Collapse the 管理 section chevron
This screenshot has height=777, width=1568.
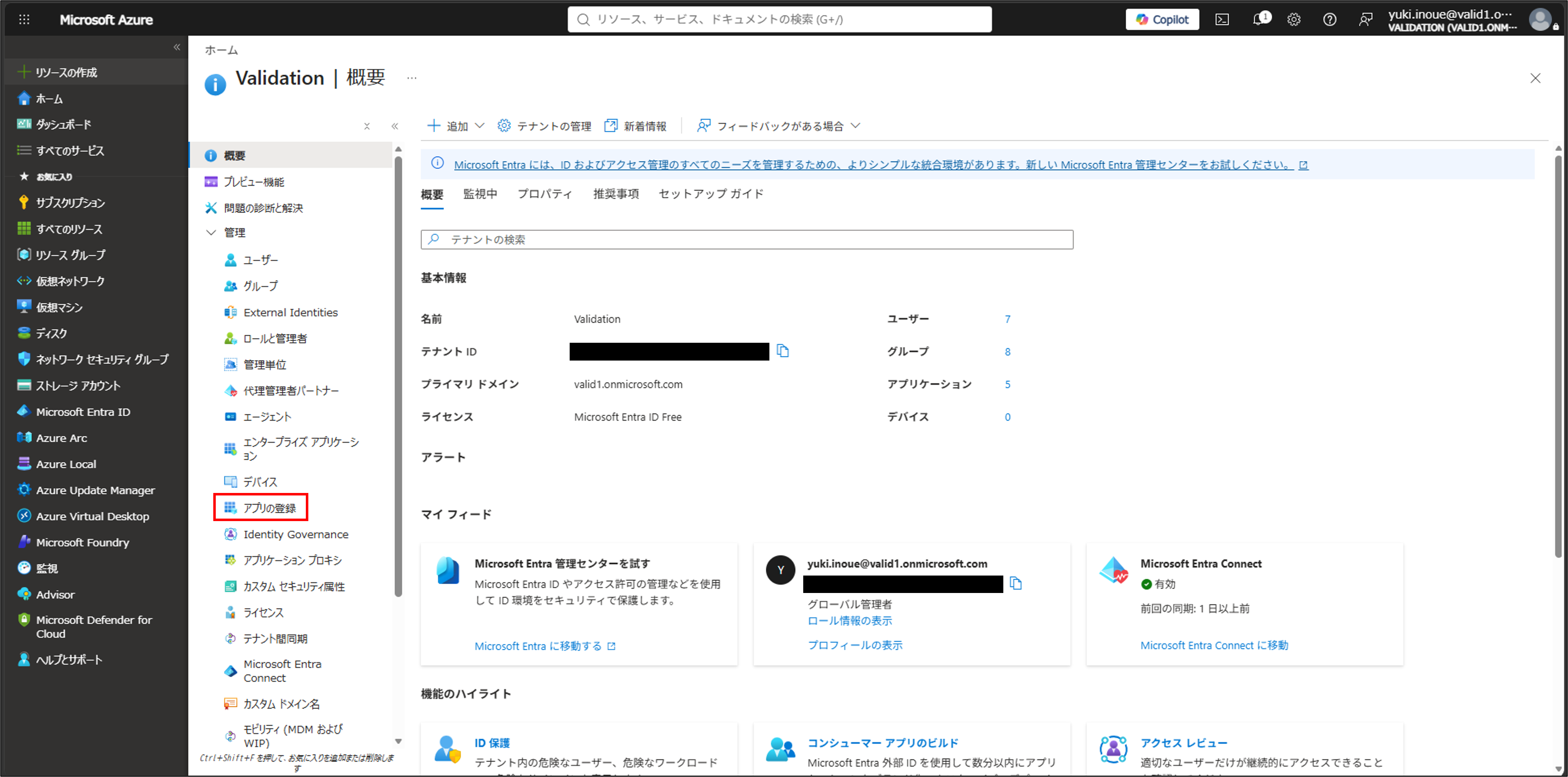tap(211, 232)
